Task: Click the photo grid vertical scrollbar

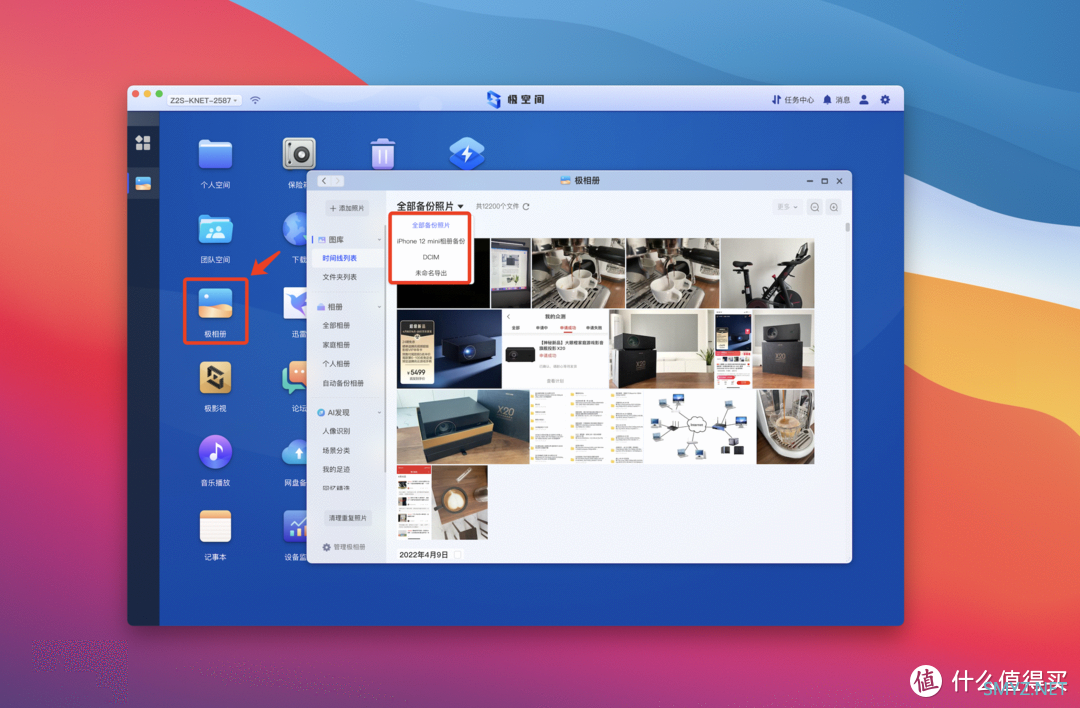Action: [x=847, y=227]
